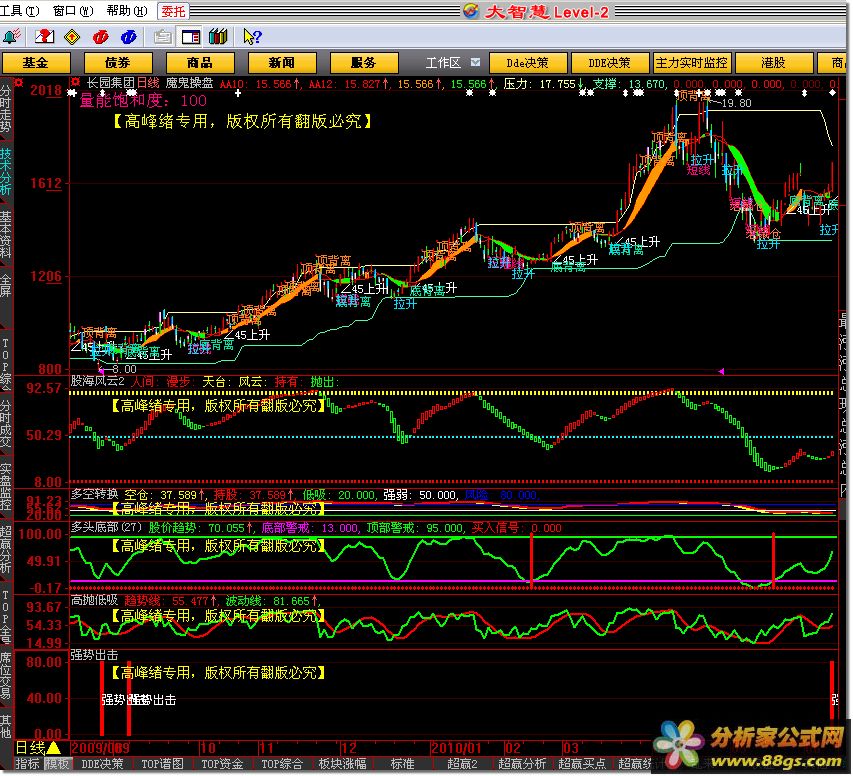Switch to the 超赢分析 bottom tab

click(x=522, y=765)
